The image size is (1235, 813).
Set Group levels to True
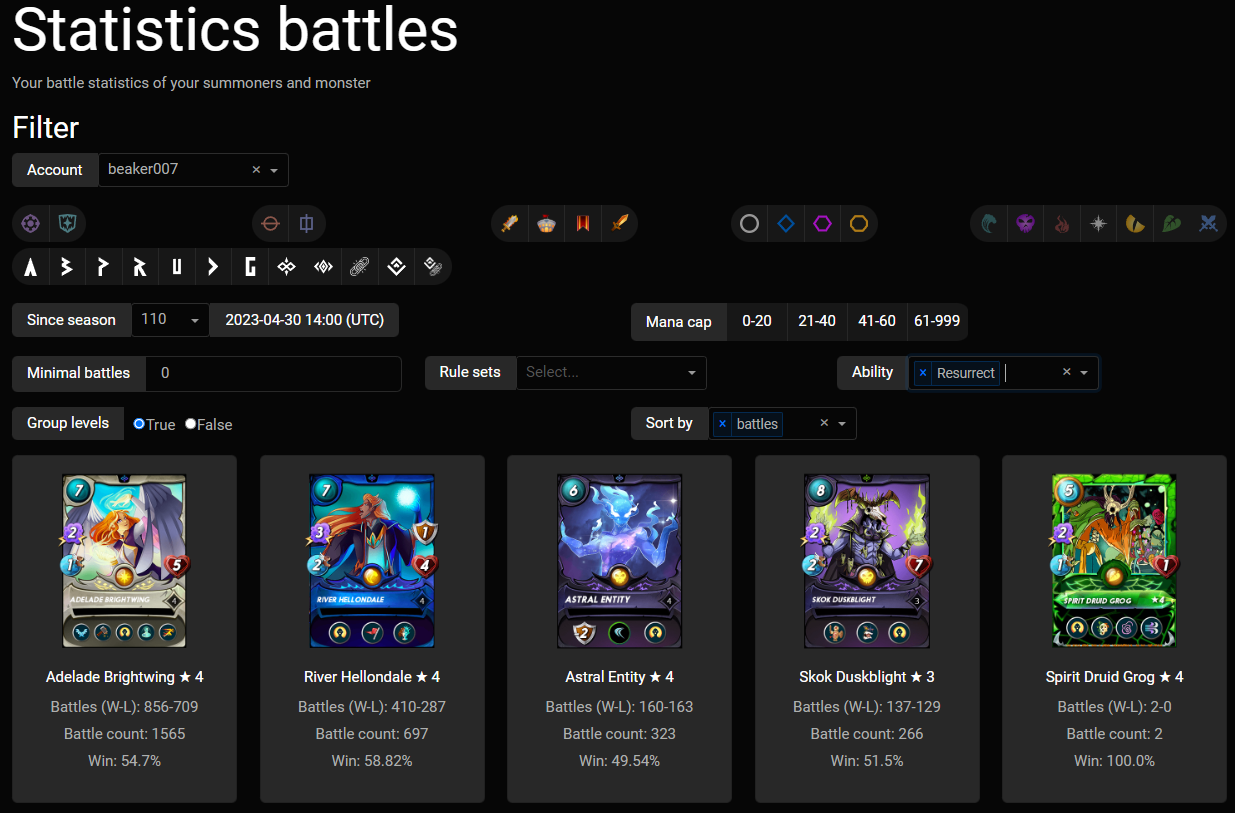coord(139,424)
